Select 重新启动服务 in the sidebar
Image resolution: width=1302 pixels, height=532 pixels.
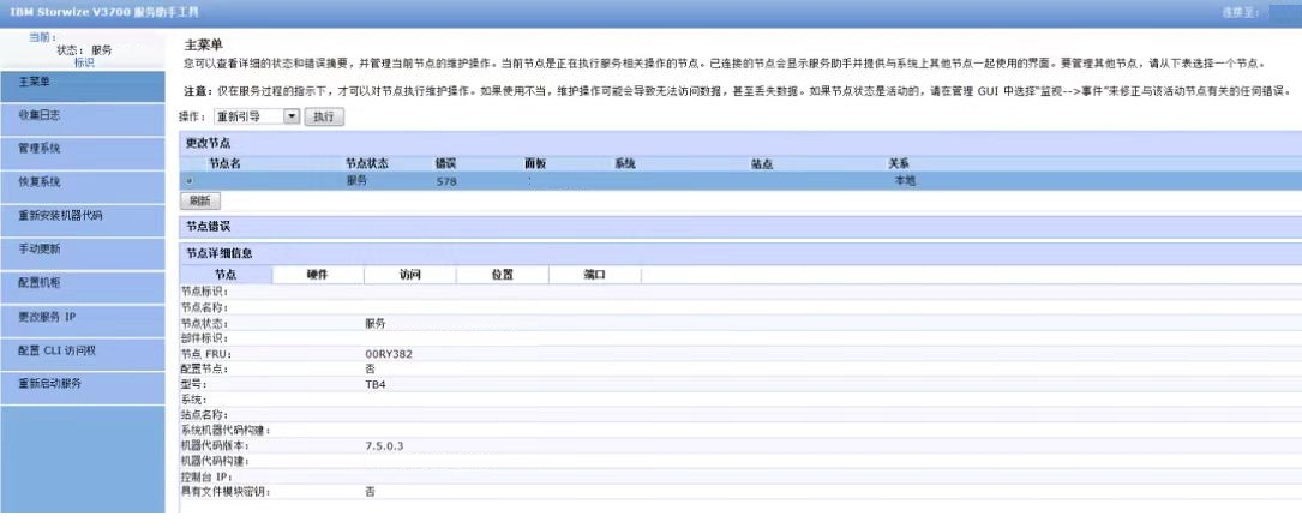82,385
